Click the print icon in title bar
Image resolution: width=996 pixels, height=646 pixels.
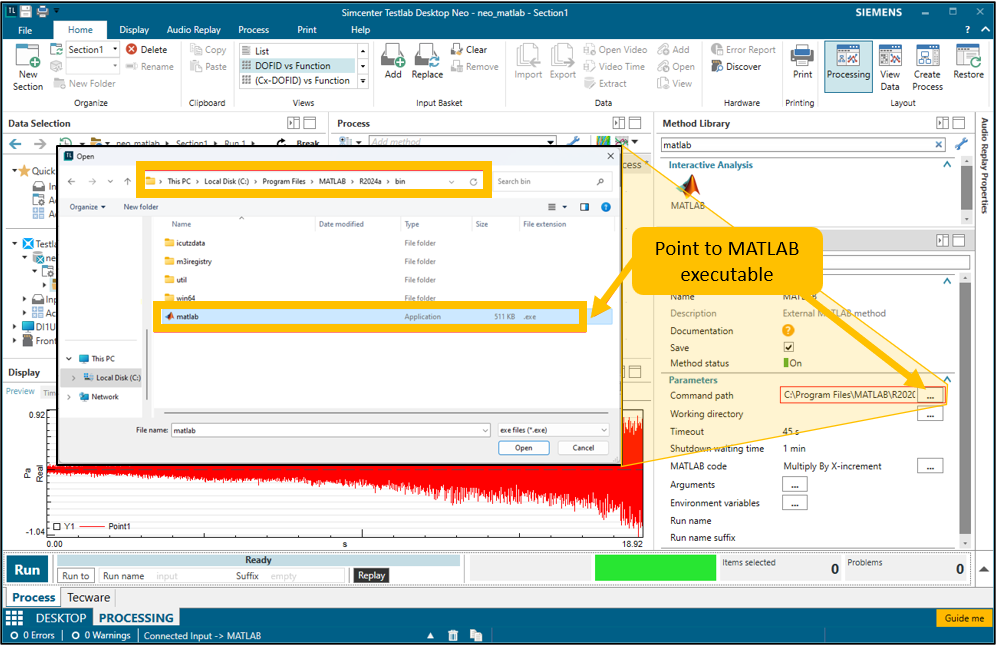[x=43, y=11]
